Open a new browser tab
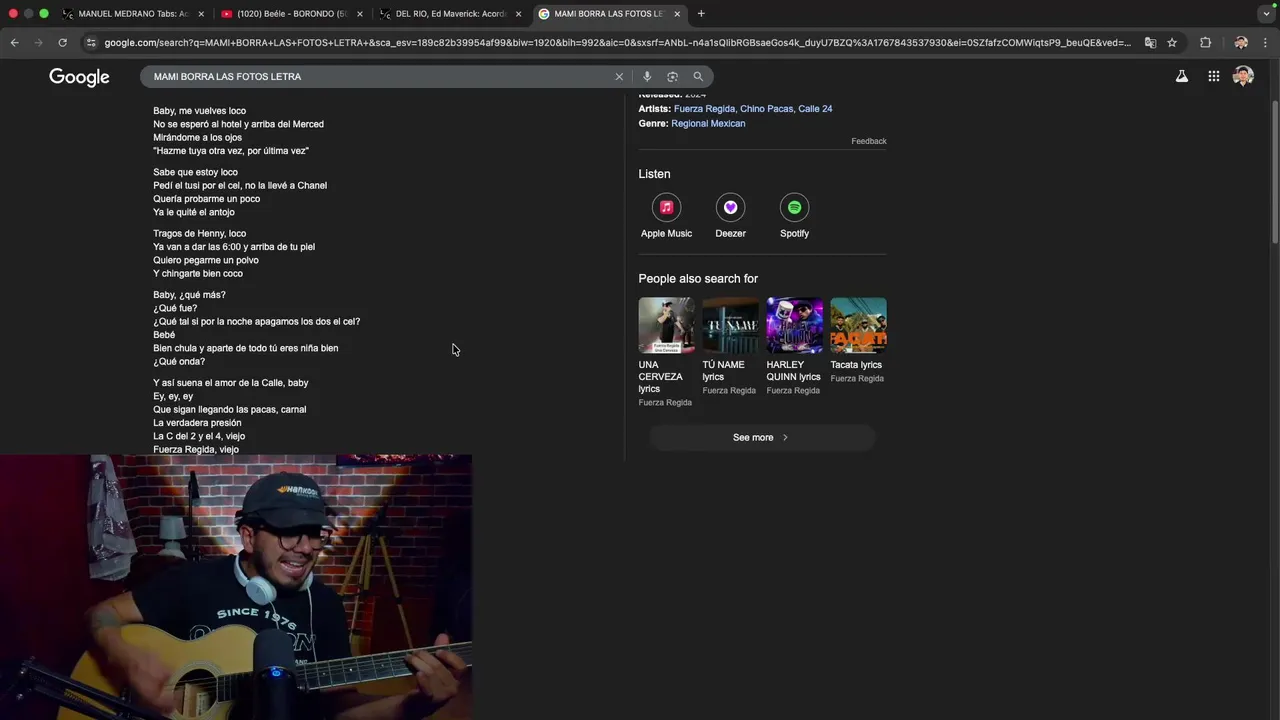This screenshot has width=1280, height=720. (x=701, y=14)
